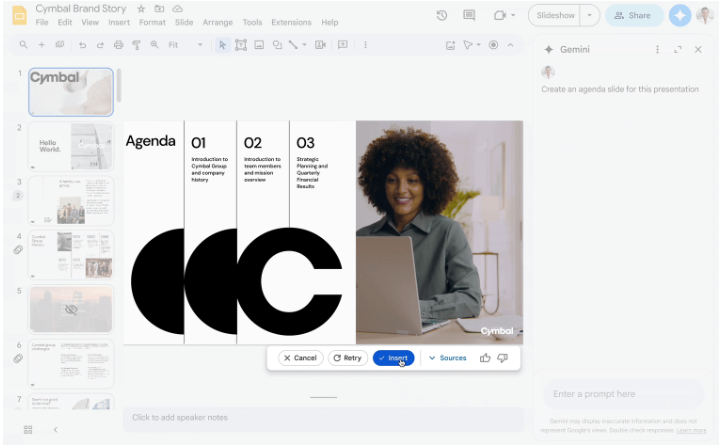Collapse the toolbar with up chevron

[511, 45]
